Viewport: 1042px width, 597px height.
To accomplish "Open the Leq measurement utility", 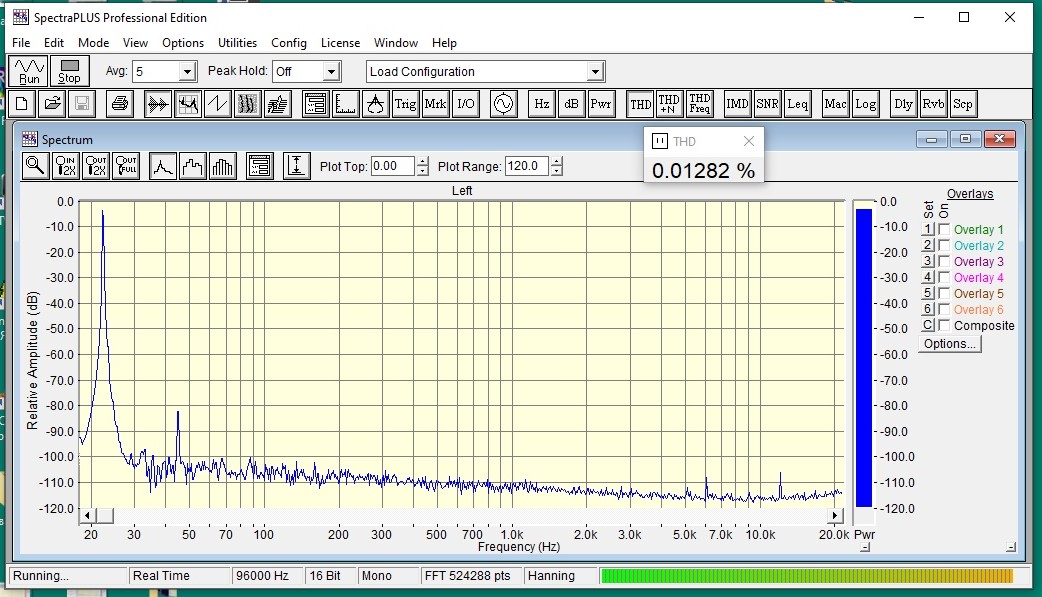I will coord(797,104).
